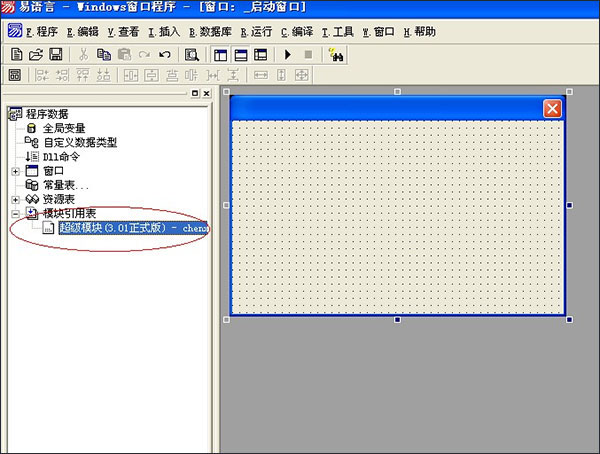Click the Copy icon in the toolbar
The width and height of the screenshot is (600, 454).
pos(104,54)
